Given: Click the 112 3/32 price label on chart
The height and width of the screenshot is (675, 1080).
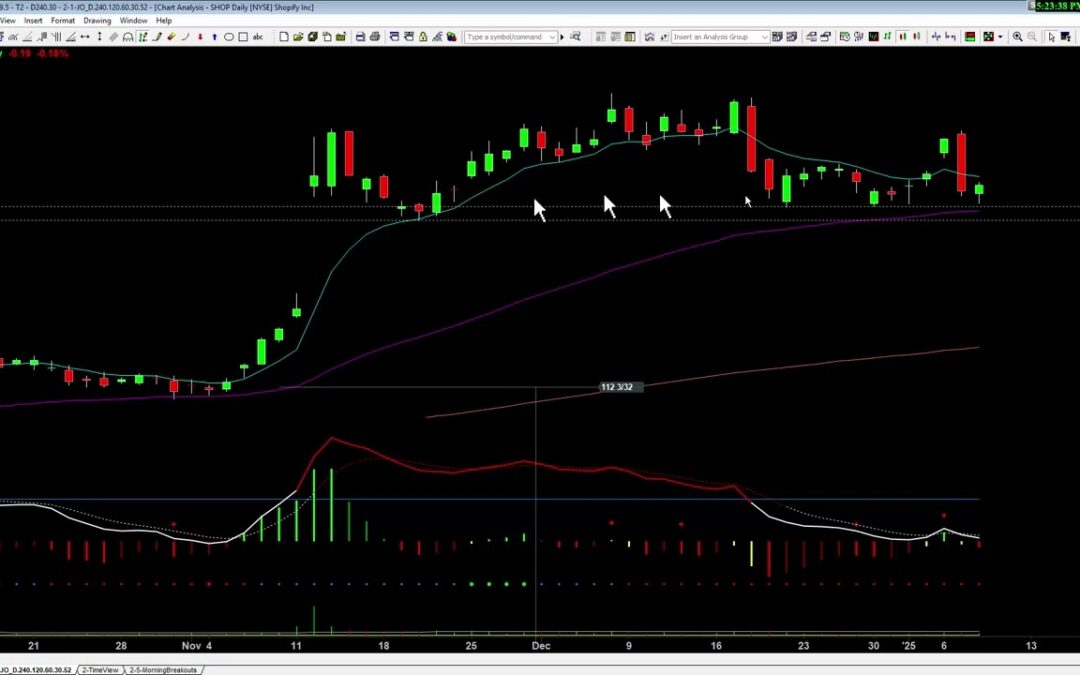Looking at the screenshot, I should (616, 387).
